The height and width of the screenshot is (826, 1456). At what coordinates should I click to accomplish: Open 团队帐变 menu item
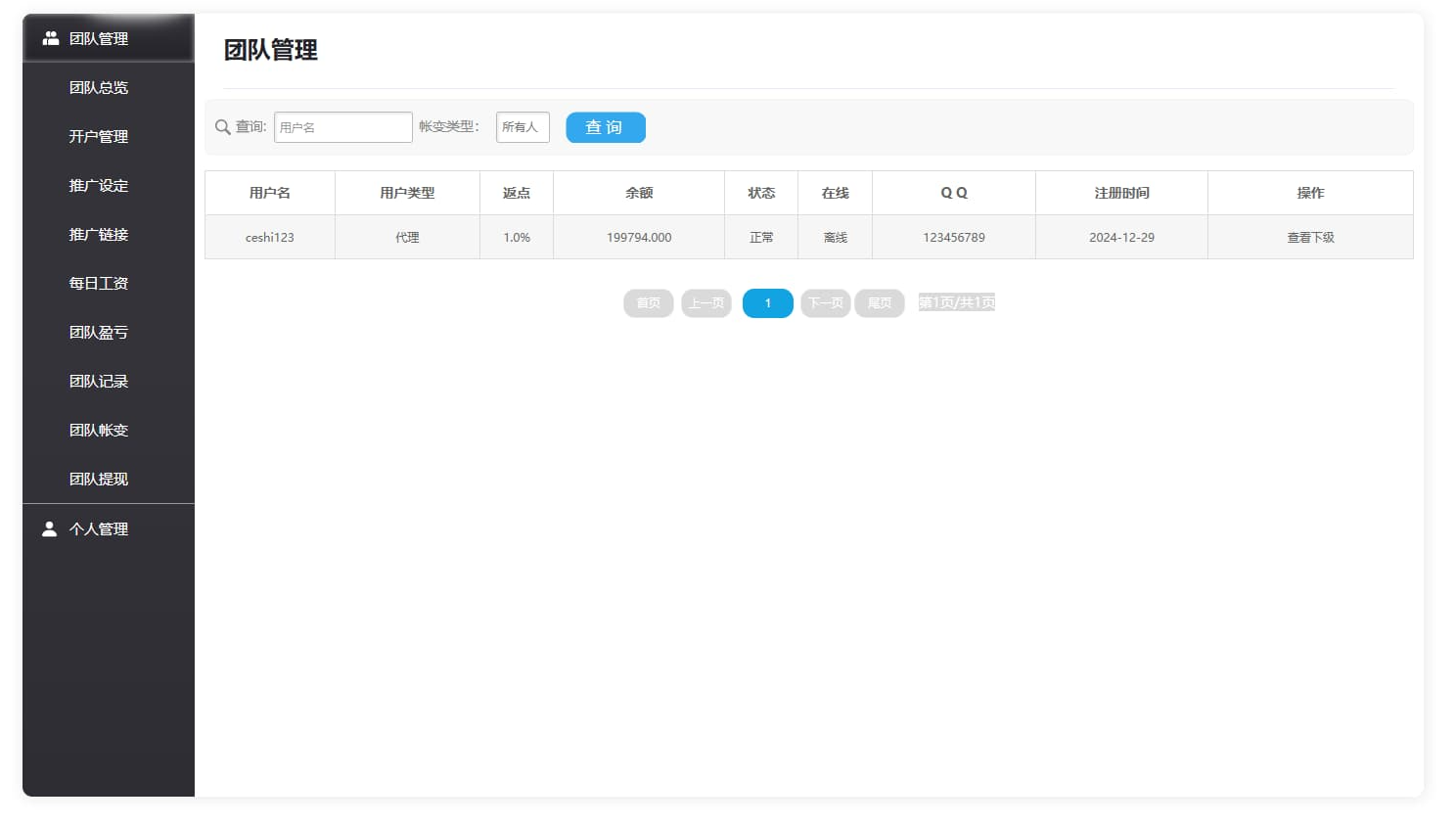99,430
